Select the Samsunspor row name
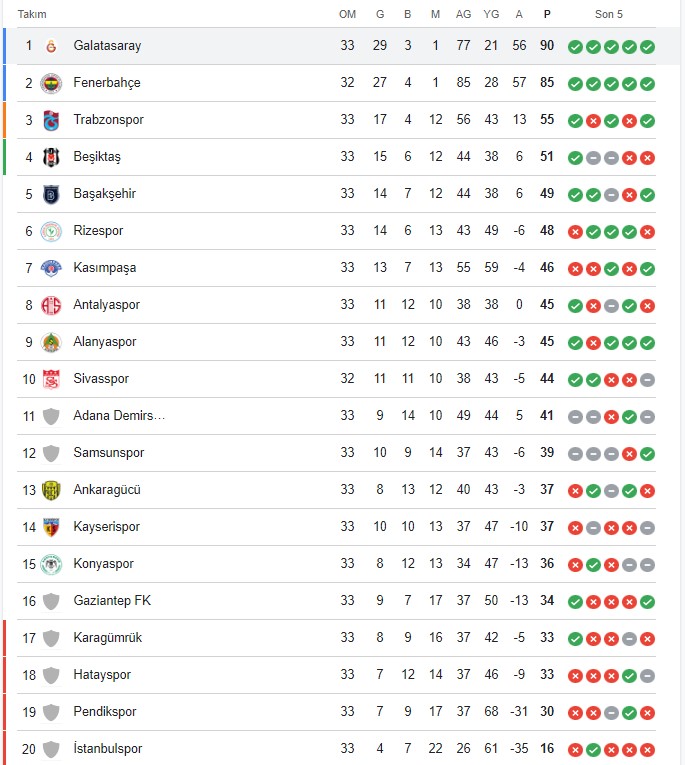The height and width of the screenshot is (765, 685). (x=108, y=453)
